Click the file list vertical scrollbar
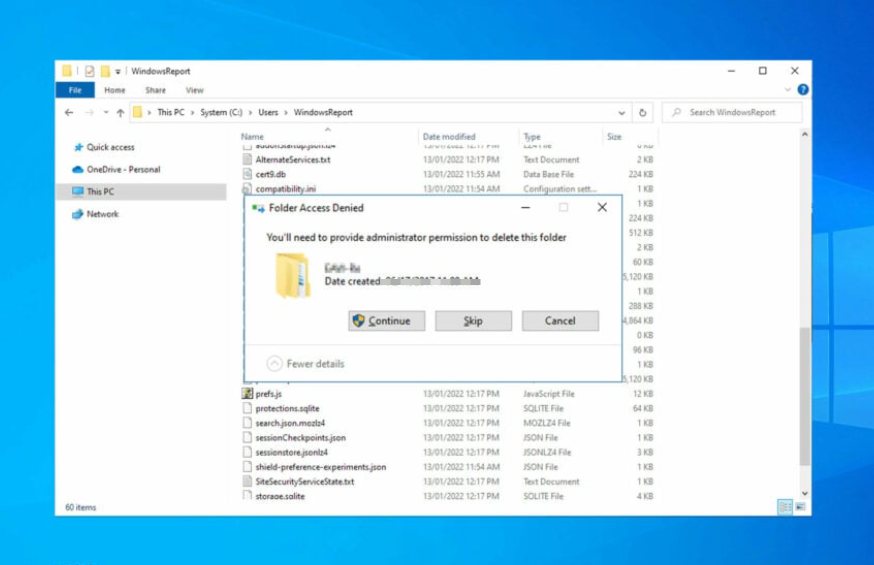The height and width of the screenshot is (565, 874). (x=805, y=396)
